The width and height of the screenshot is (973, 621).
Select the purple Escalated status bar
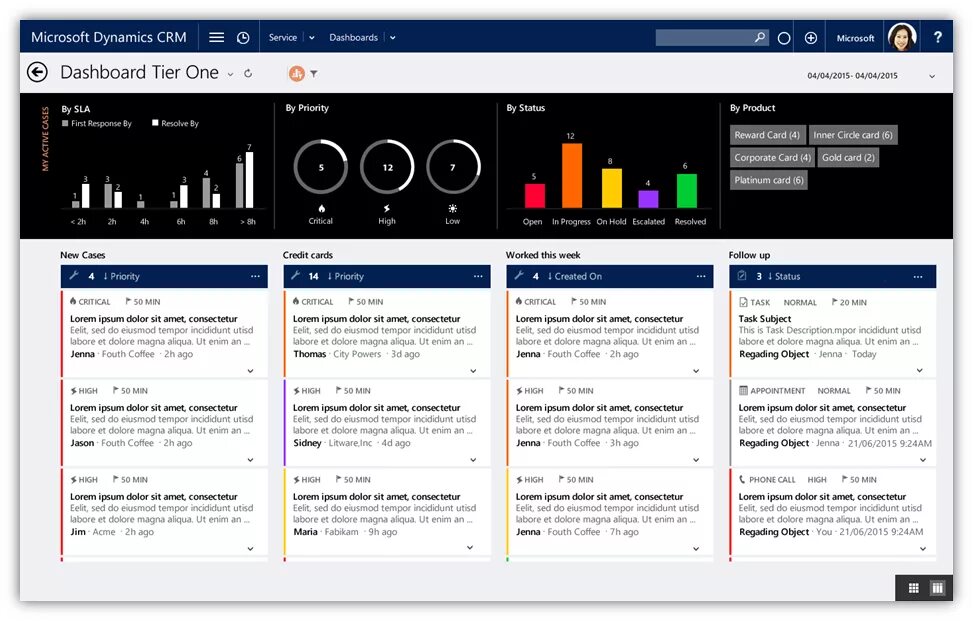click(648, 199)
